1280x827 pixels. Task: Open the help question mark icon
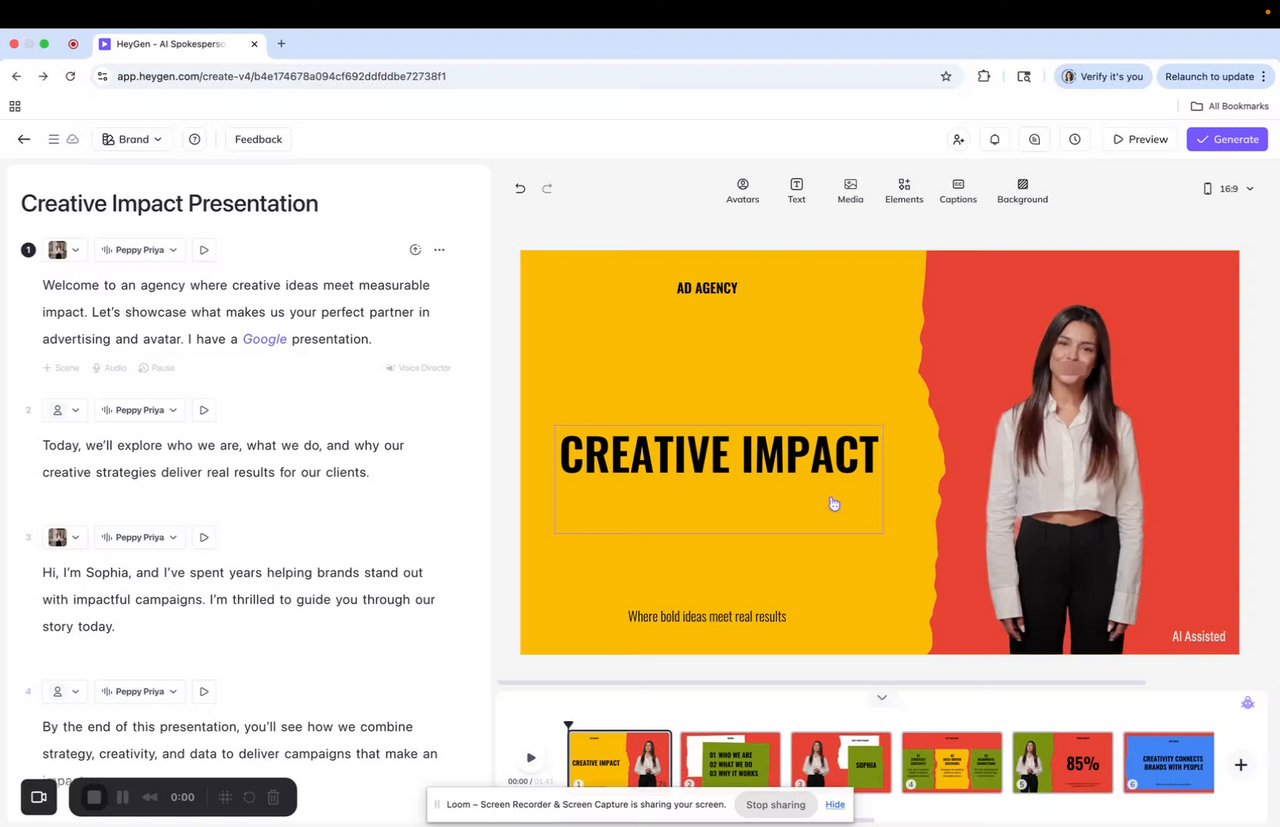pyautogui.click(x=195, y=139)
